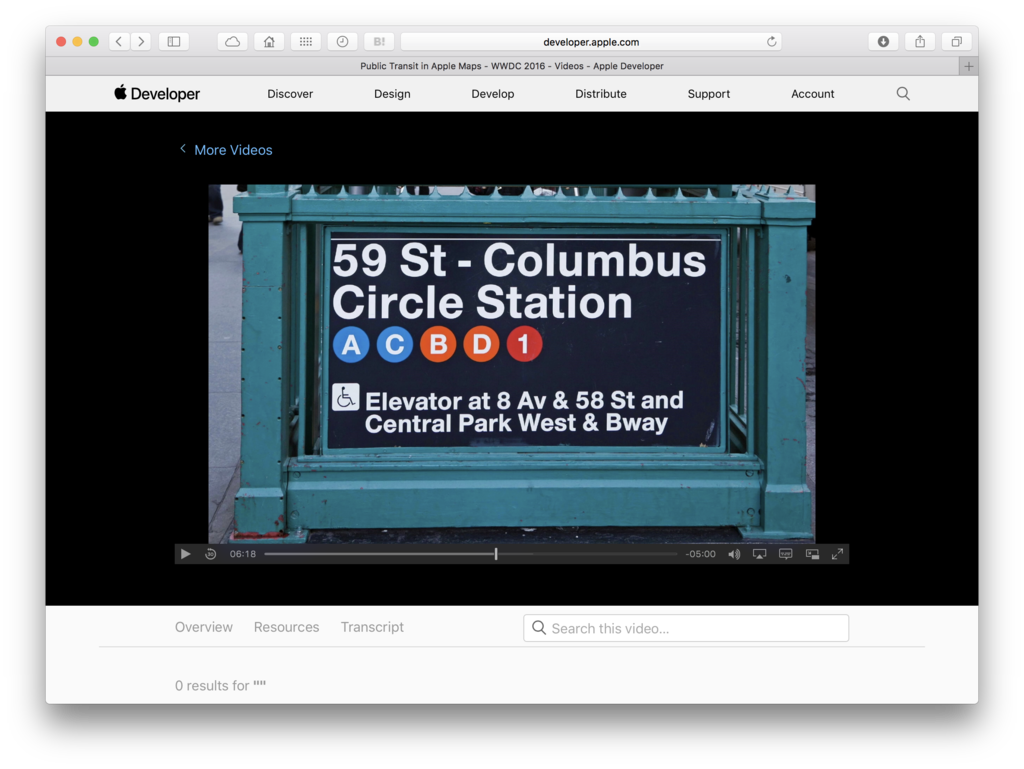Play the video
This screenshot has width=1024, height=769.
pyautogui.click(x=185, y=554)
